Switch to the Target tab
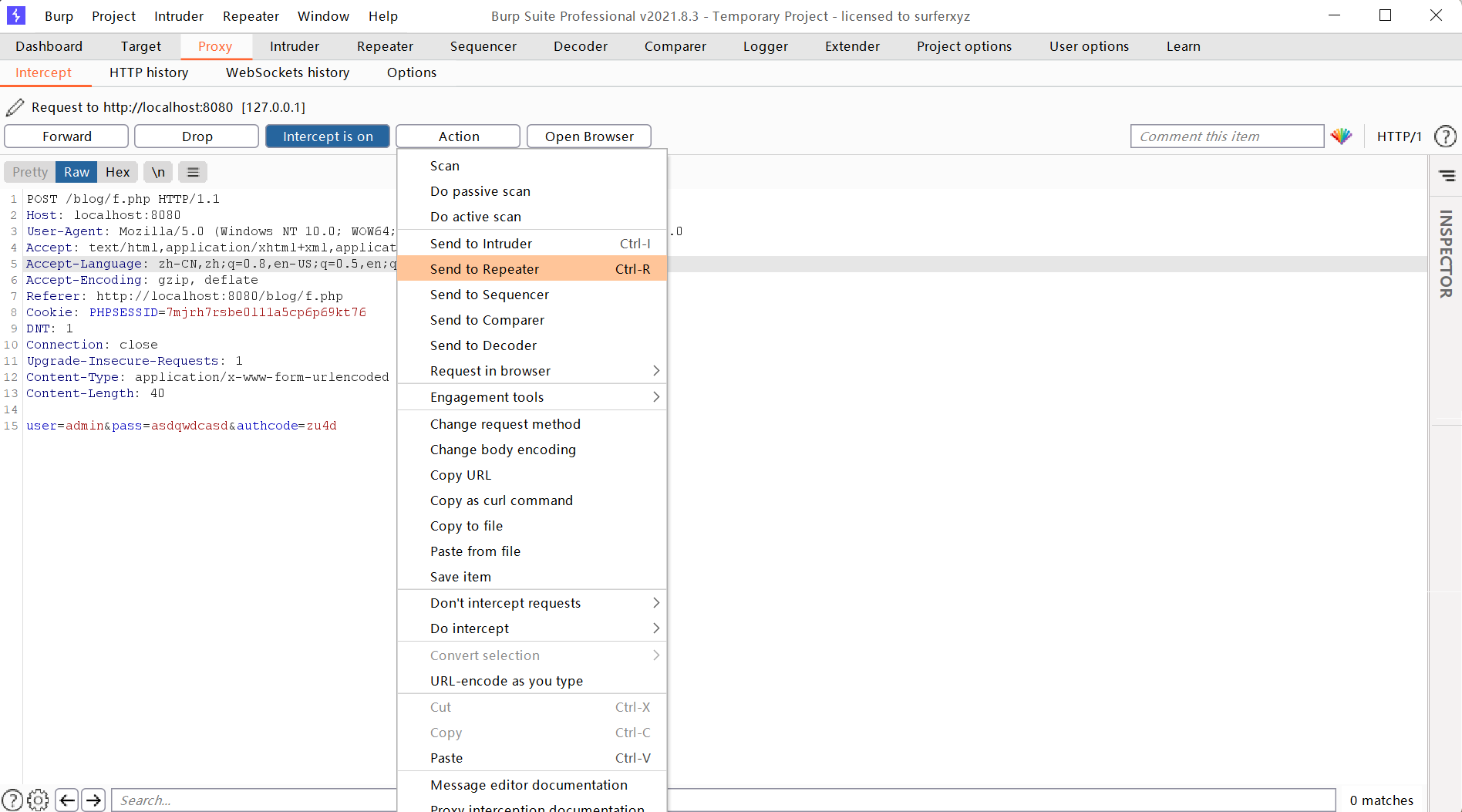This screenshot has height=812, width=1462. [x=141, y=46]
